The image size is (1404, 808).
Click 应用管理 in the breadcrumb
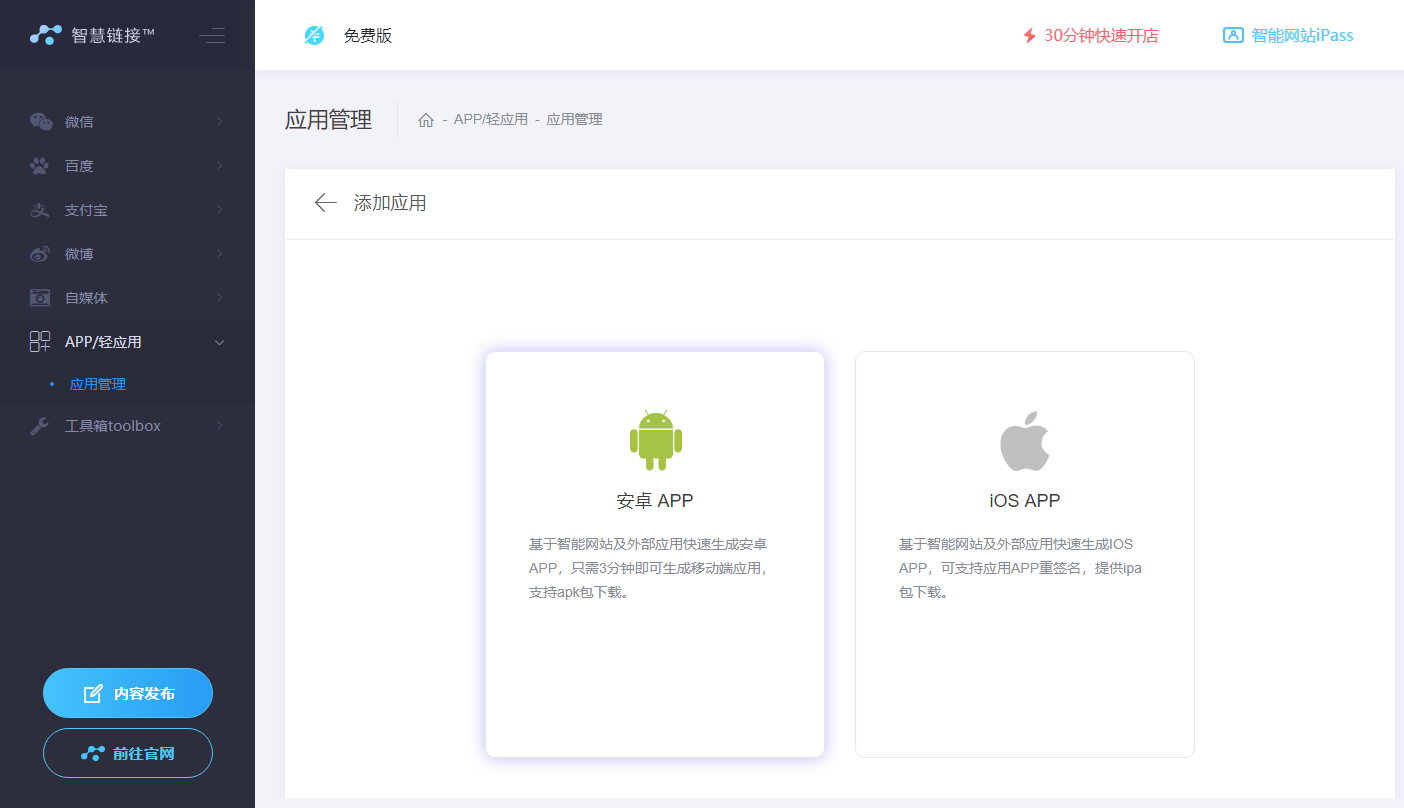pos(574,120)
